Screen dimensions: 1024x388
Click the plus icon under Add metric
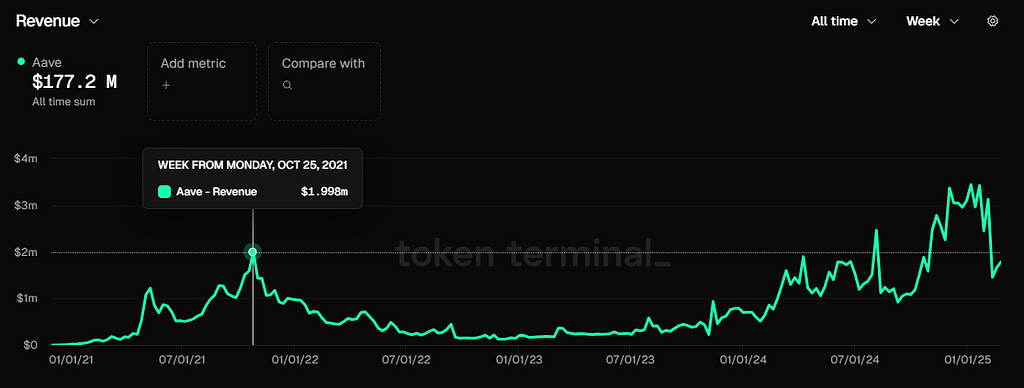[166, 85]
